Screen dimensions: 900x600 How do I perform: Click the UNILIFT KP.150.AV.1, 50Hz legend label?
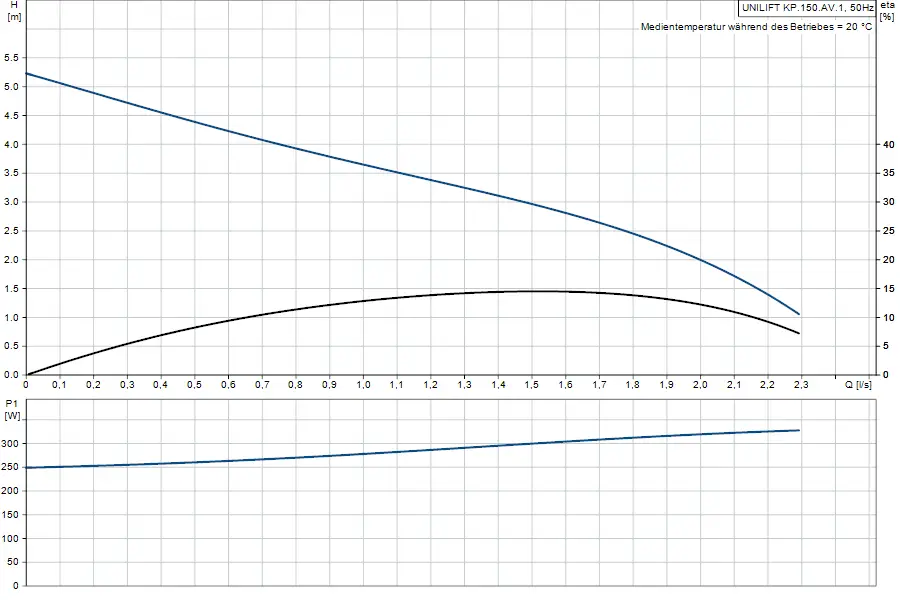tap(807, 7)
